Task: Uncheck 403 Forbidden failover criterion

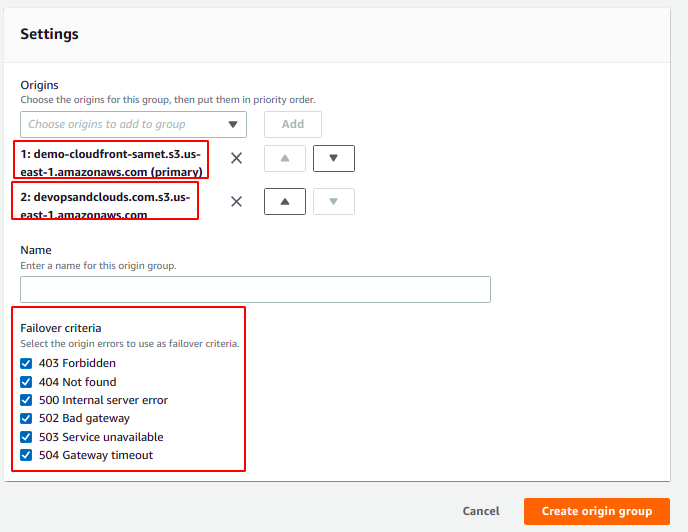Action: [x=26, y=364]
